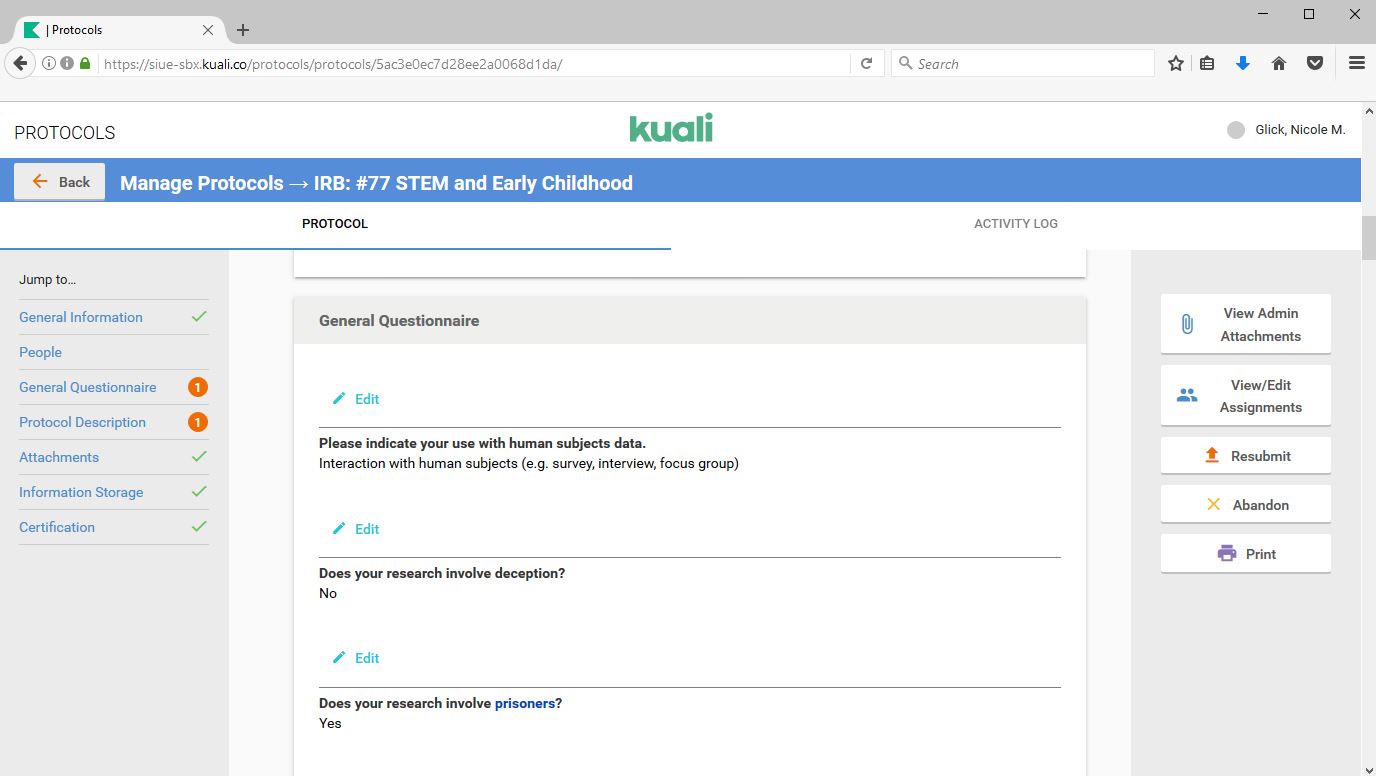This screenshot has height=776, width=1376.
Task: Jump to Protocol Description section
Action: (82, 422)
